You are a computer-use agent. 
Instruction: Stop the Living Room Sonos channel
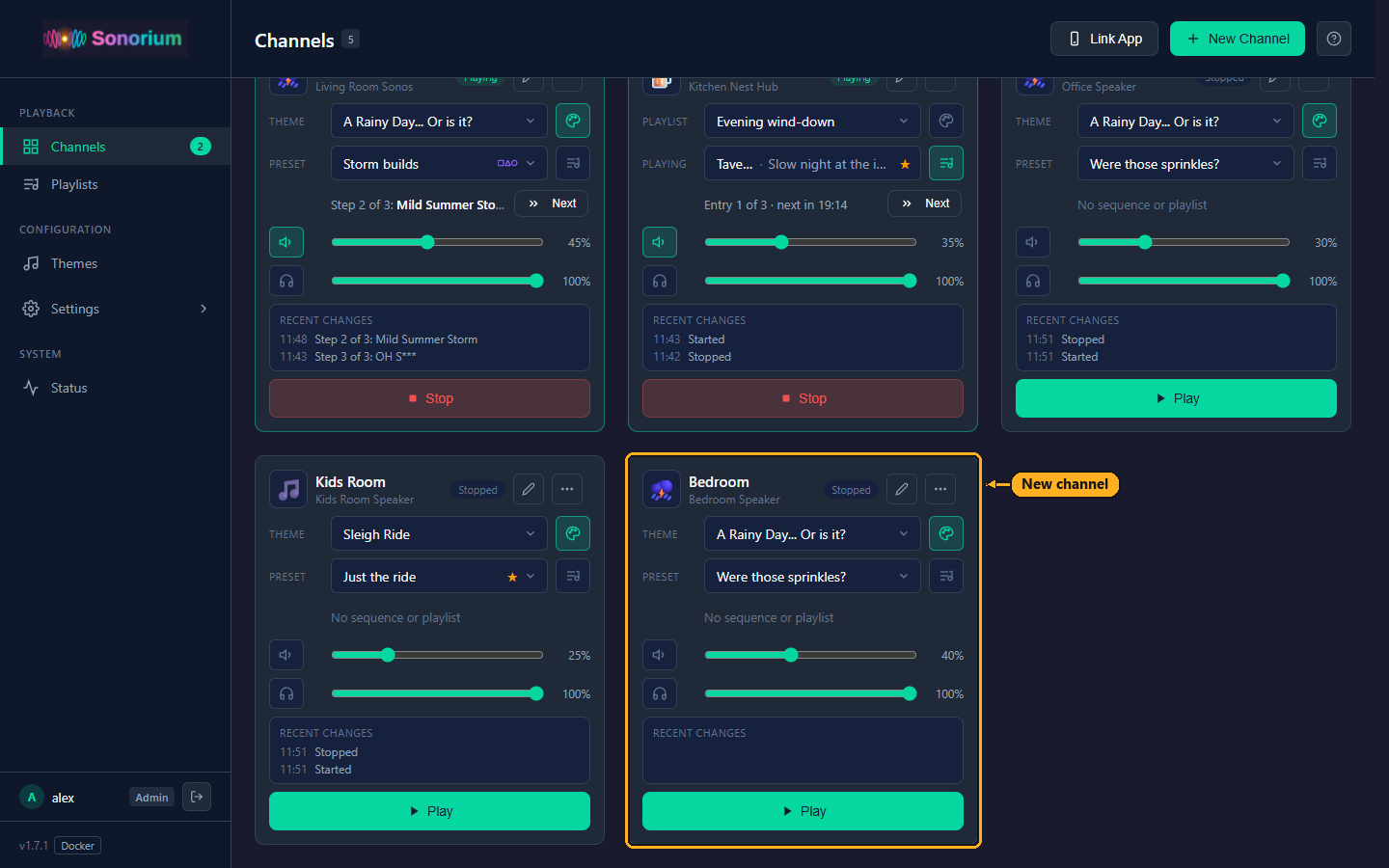pyautogui.click(x=429, y=398)
